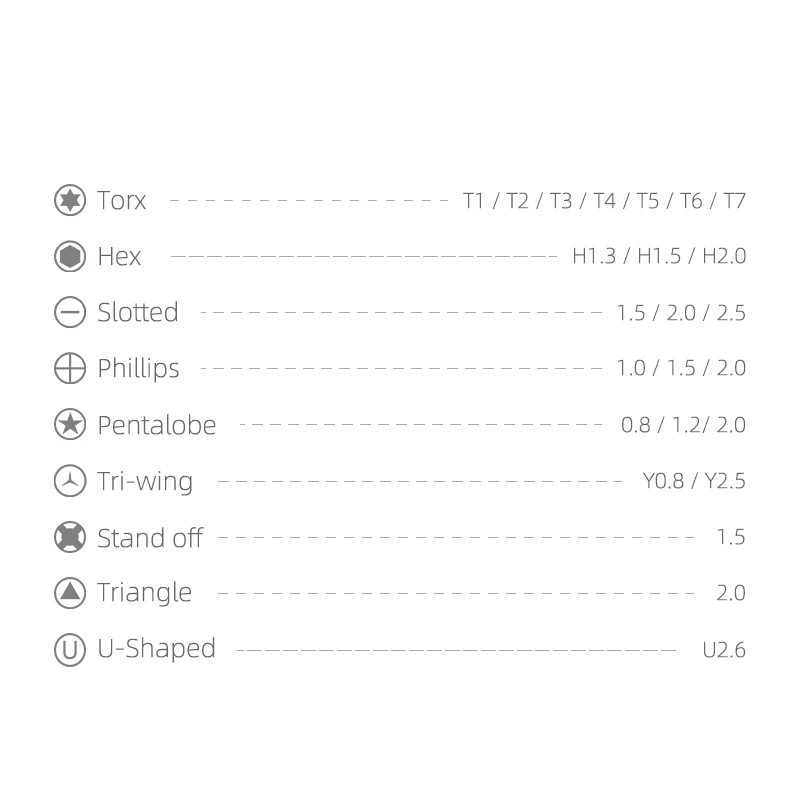Viewport: 800px width, 800px height.
Task: Select the Slotted minus icon
Action: click(69, 312)
